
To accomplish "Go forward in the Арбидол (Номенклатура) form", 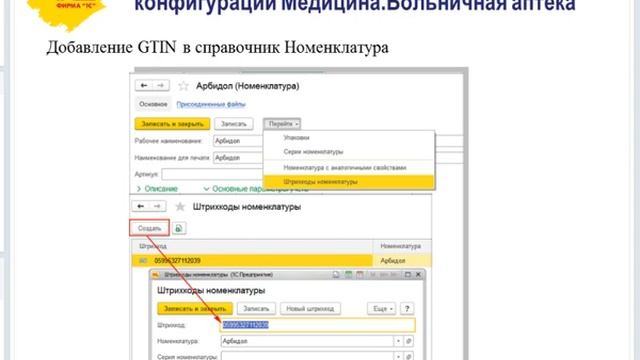I will point(161,86).
